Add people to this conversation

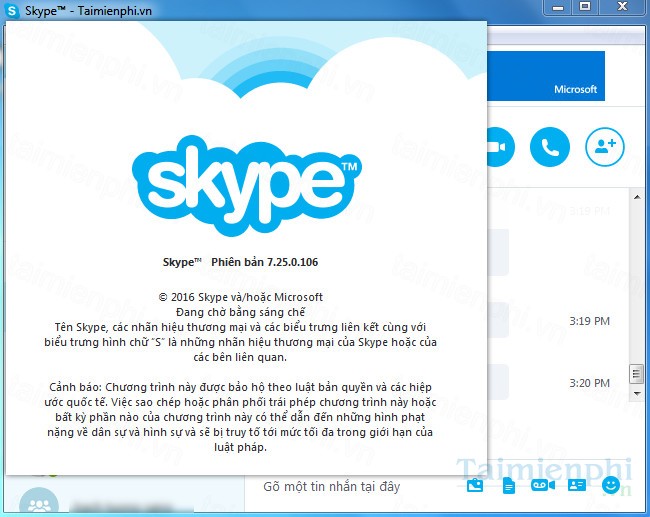click(x=605, y=147)
